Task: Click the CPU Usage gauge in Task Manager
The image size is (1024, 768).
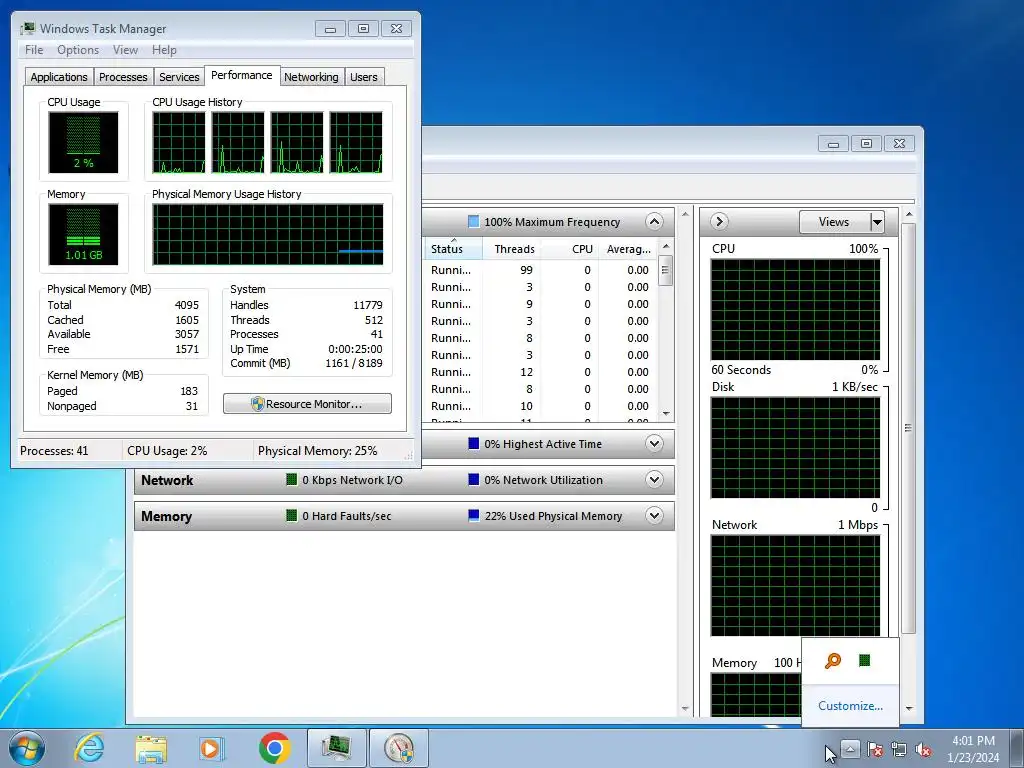Action: pyautogui.click(x=83, y=142)
